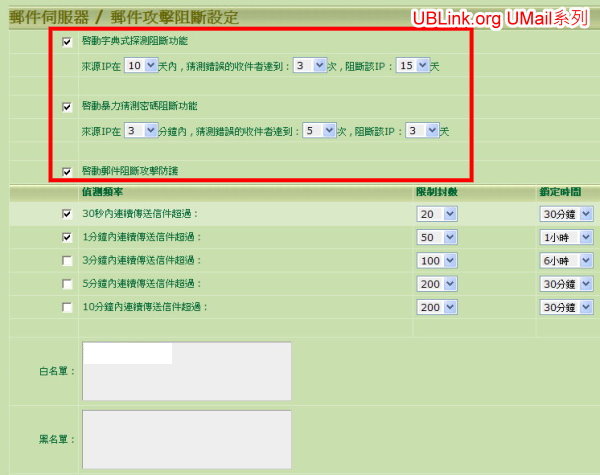The width and height of the screenshot is (600, 475).
Task: Open the 鎖定時間 dropdown for 10分鐘 rule
Action: (x=566, y=307)
